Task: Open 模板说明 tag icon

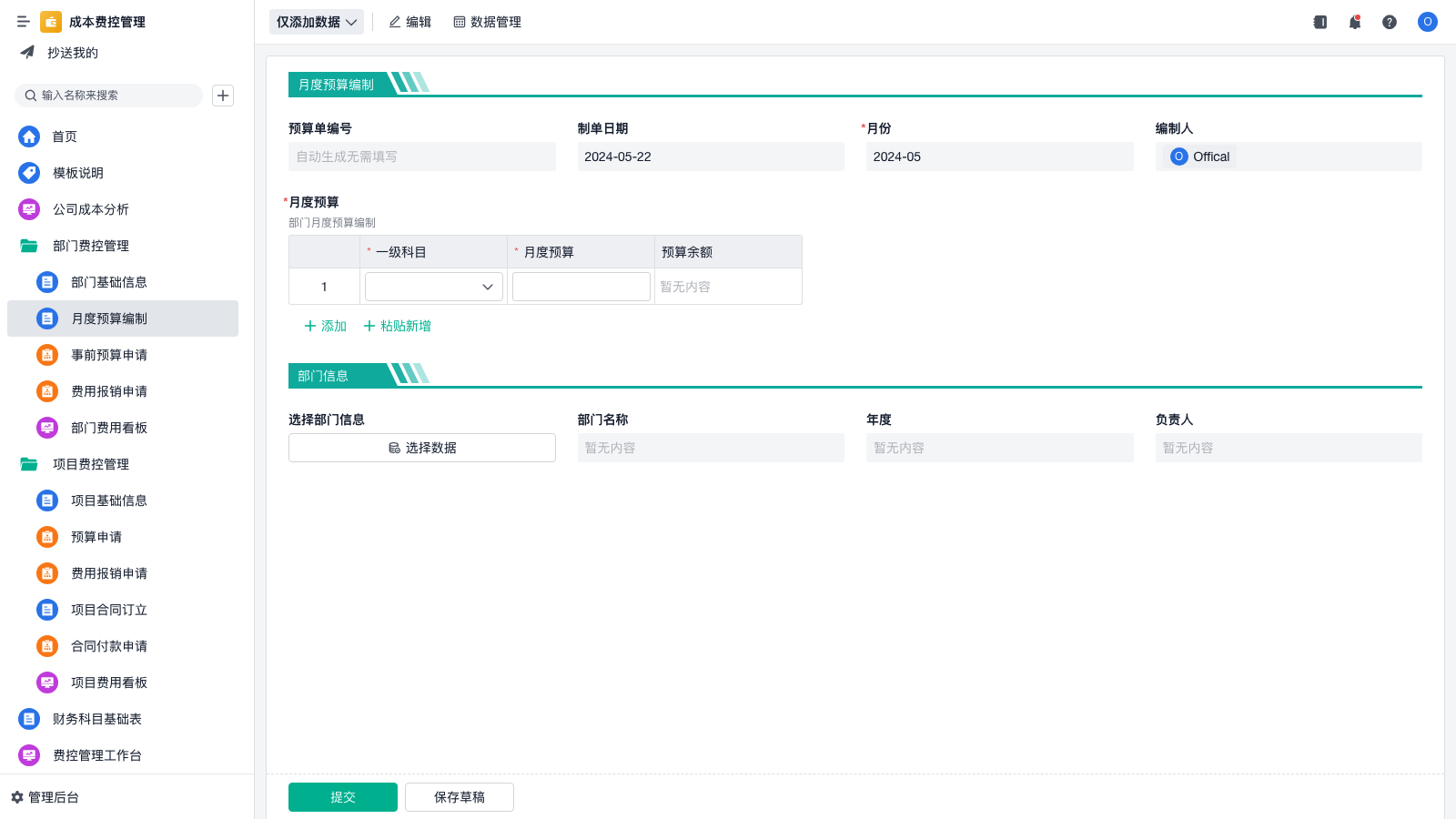Action: click(29, 173)
